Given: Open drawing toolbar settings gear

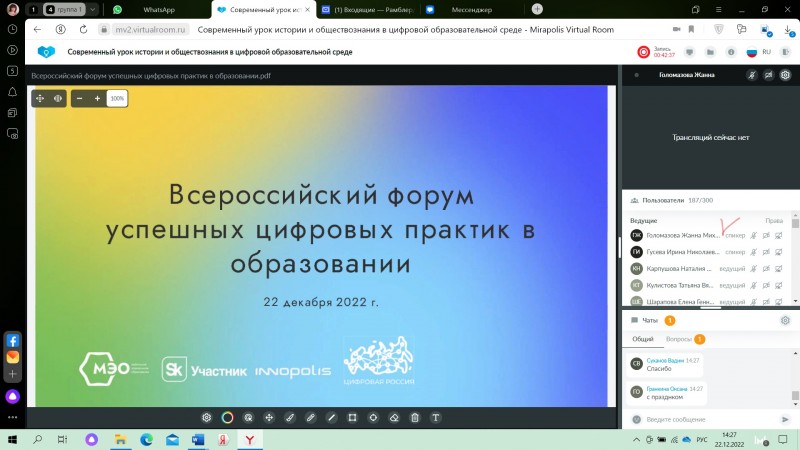Looking at the screenshot, I should click(206, 417).
